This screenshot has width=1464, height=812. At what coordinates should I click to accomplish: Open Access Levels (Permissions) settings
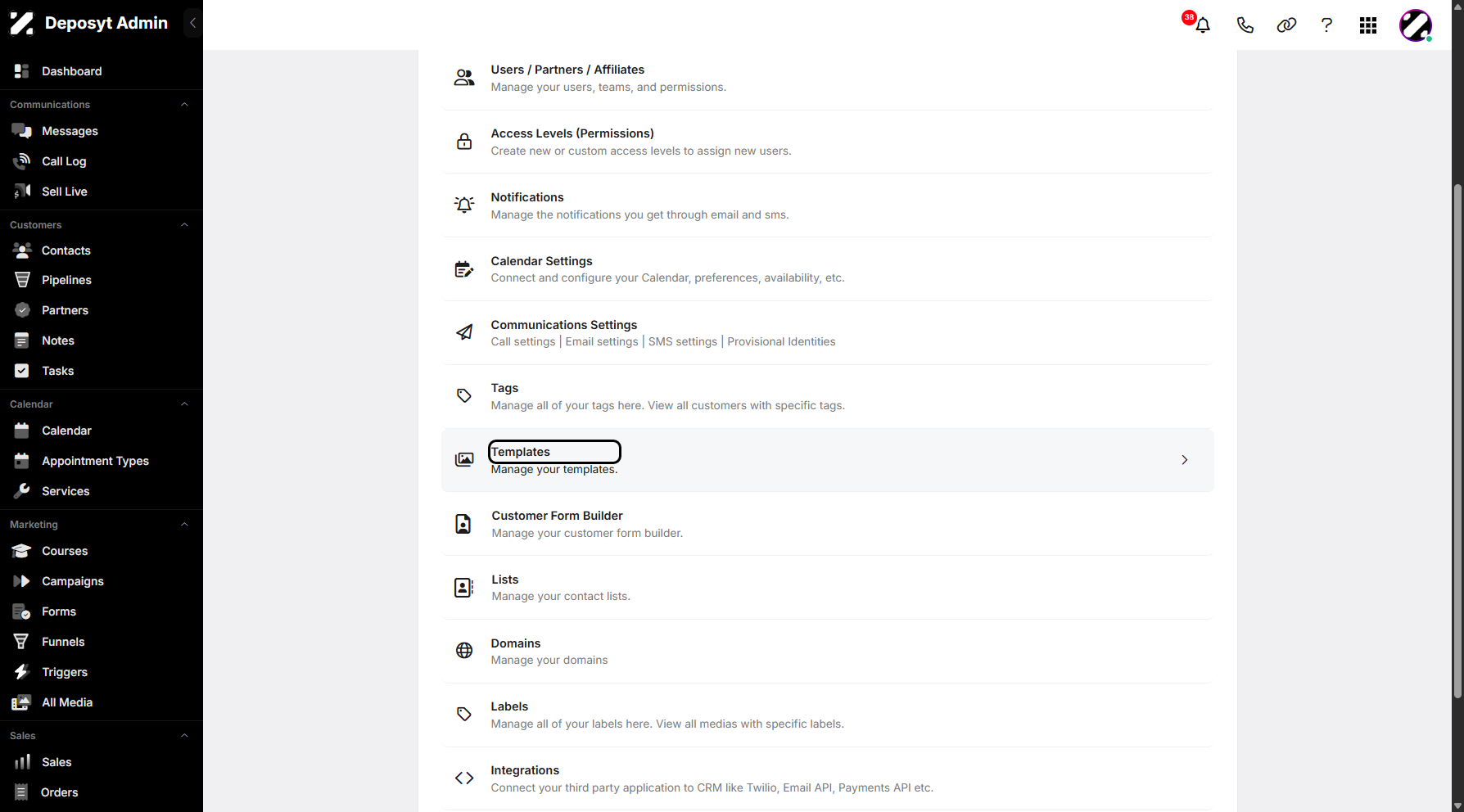(x=572, y=133)
